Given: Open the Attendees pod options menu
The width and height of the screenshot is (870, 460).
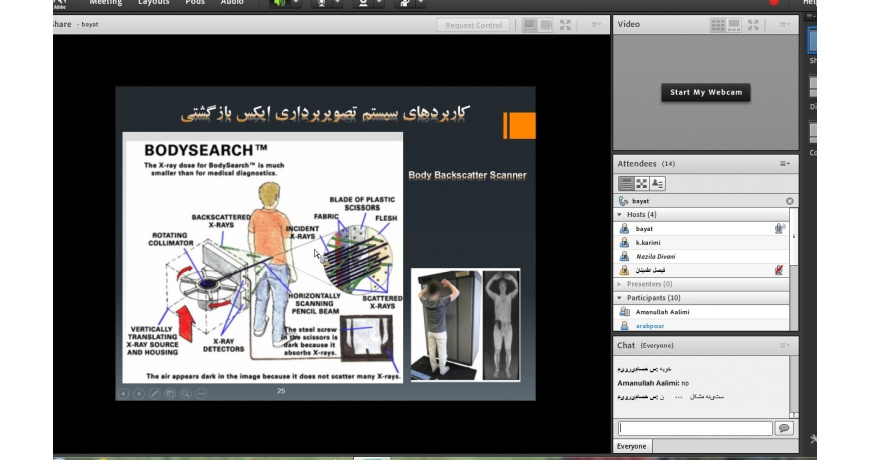Looking at the screenshot, I should [x=785, y=164].
